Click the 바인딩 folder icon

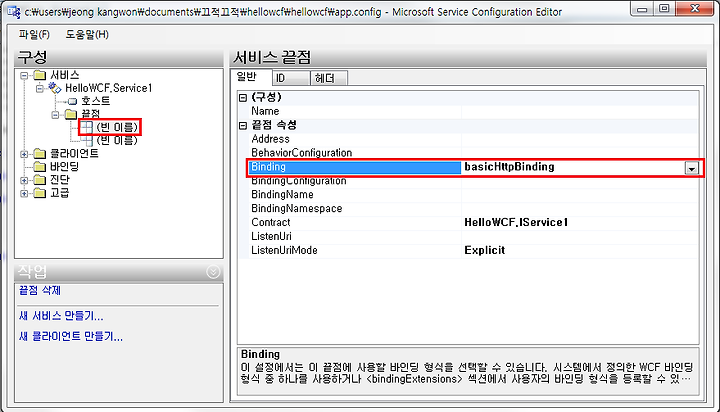point(40,166)
